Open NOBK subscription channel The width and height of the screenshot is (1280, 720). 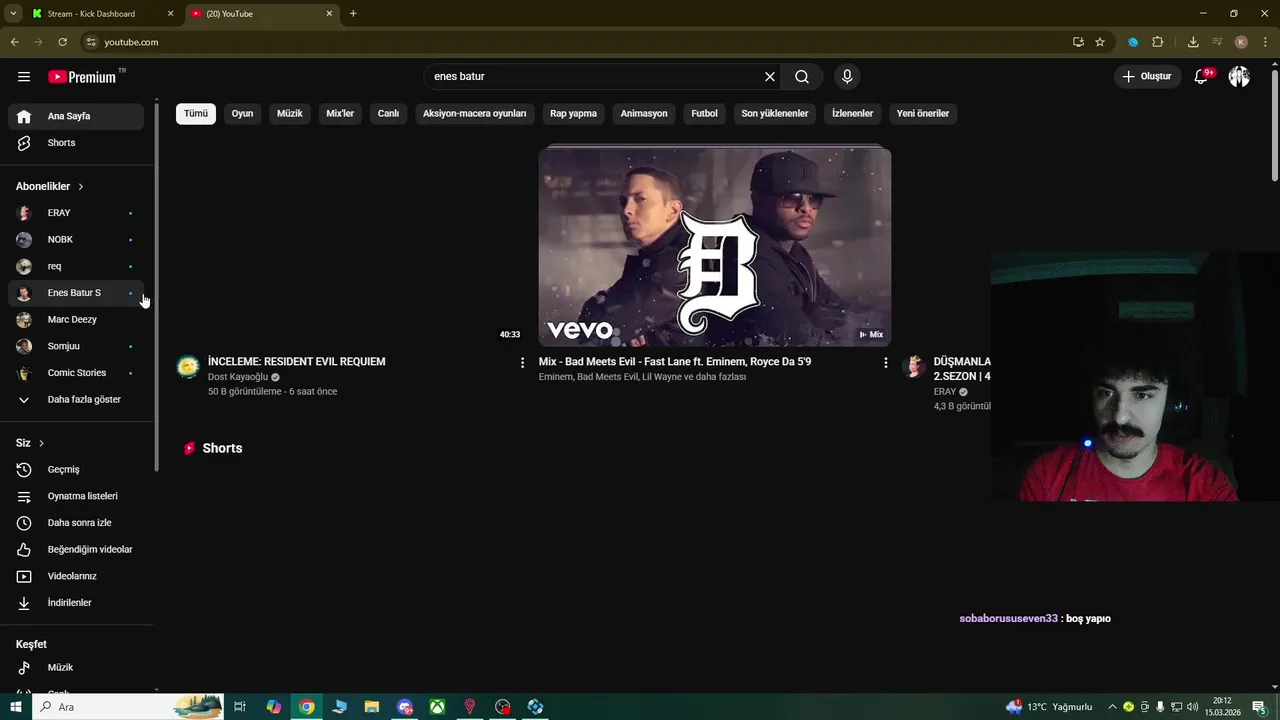[76, 240]
